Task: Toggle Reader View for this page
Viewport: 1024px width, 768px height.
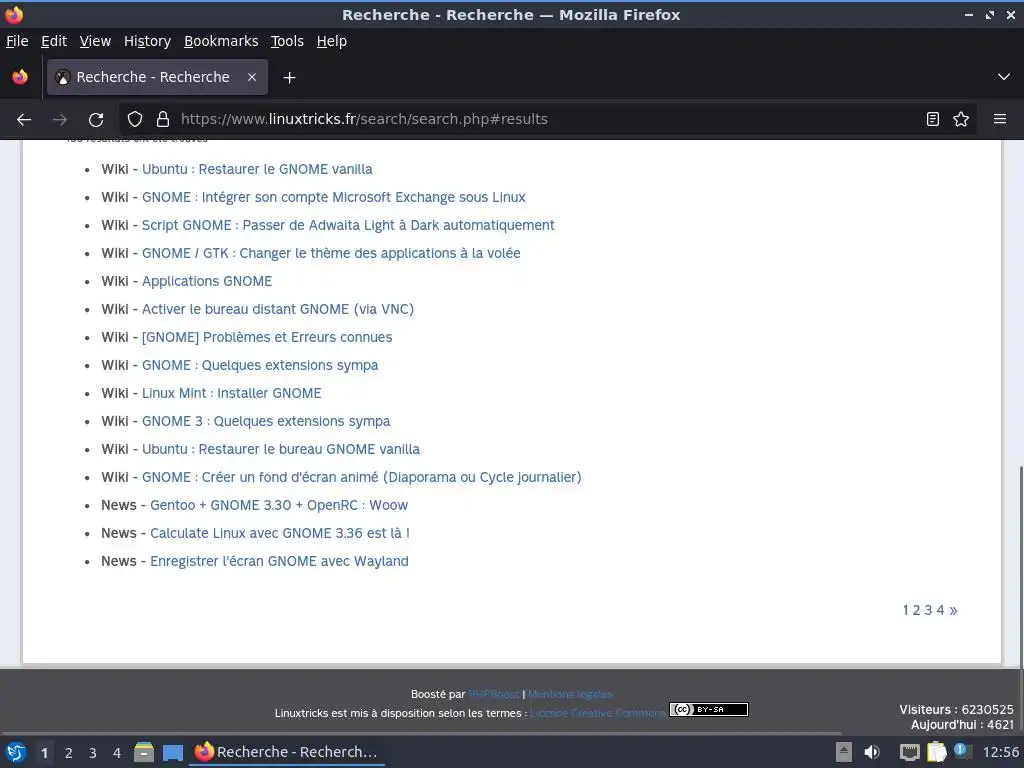Action: [933, 120]
